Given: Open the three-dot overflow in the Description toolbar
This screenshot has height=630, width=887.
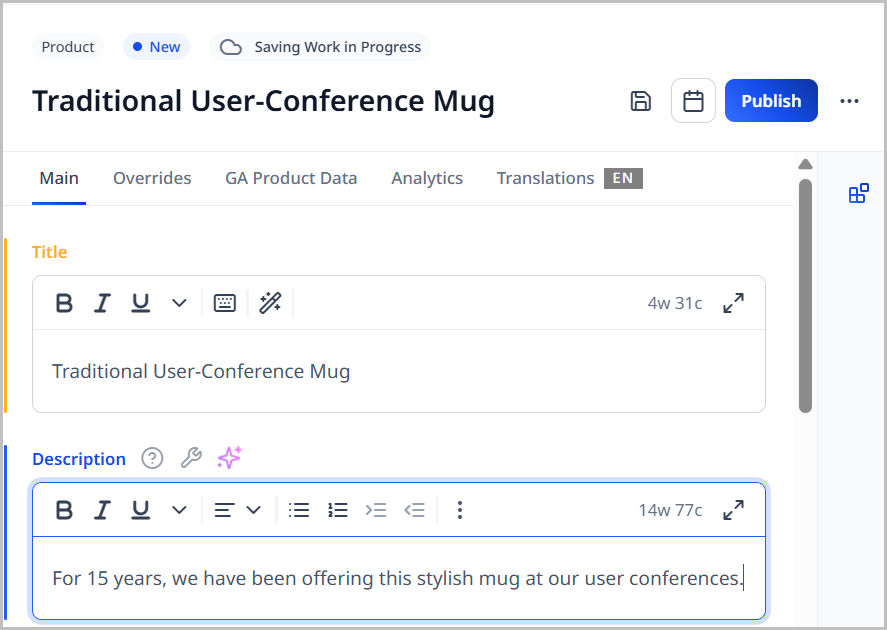Looking at the screenshot, I should (460, 510).
